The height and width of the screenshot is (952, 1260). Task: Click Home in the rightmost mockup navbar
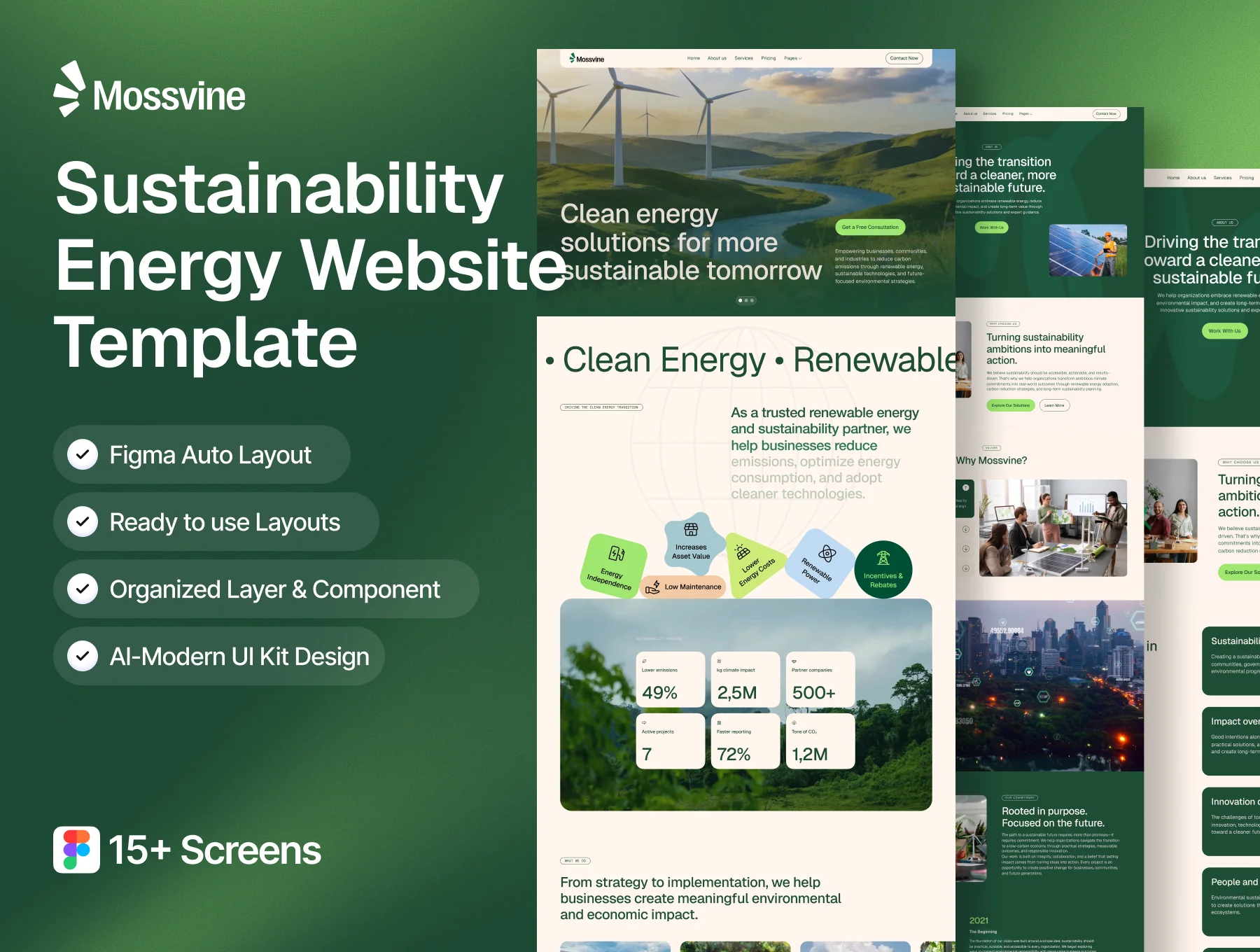click(1174, 178)
